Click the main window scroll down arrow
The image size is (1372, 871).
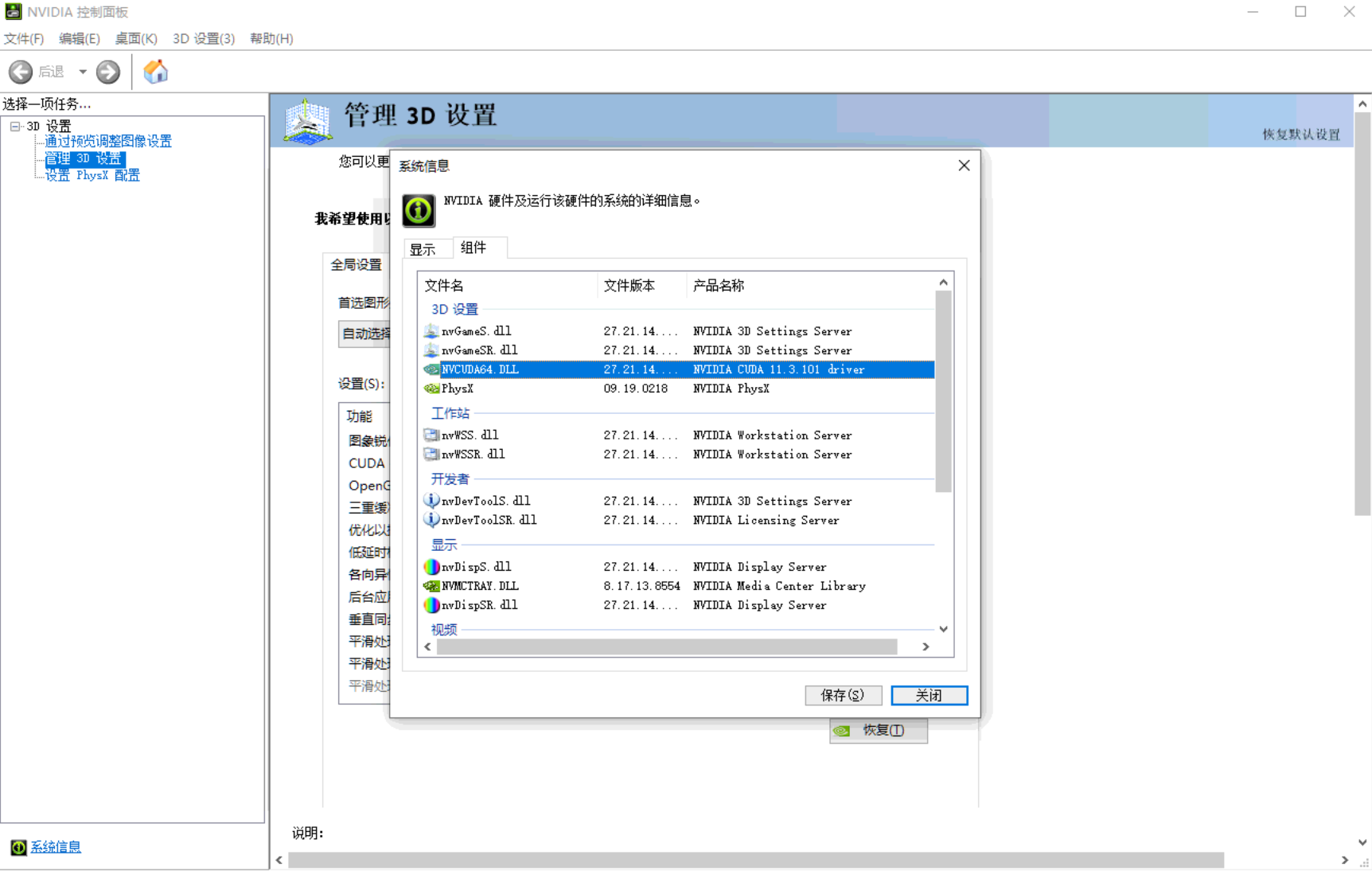pyautogui.click(x=1362, y=842)
